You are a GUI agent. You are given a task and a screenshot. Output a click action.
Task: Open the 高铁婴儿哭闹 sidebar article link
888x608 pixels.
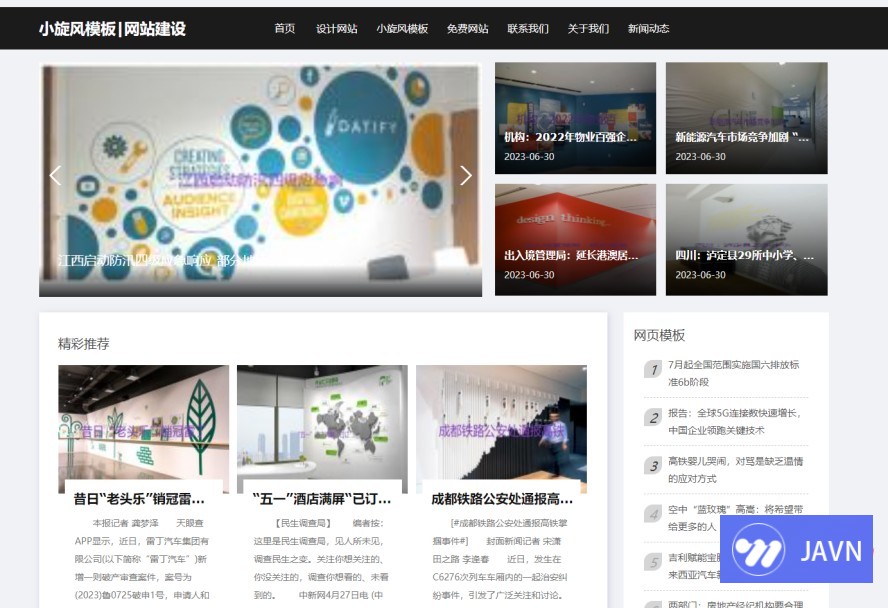click(735, 470)
